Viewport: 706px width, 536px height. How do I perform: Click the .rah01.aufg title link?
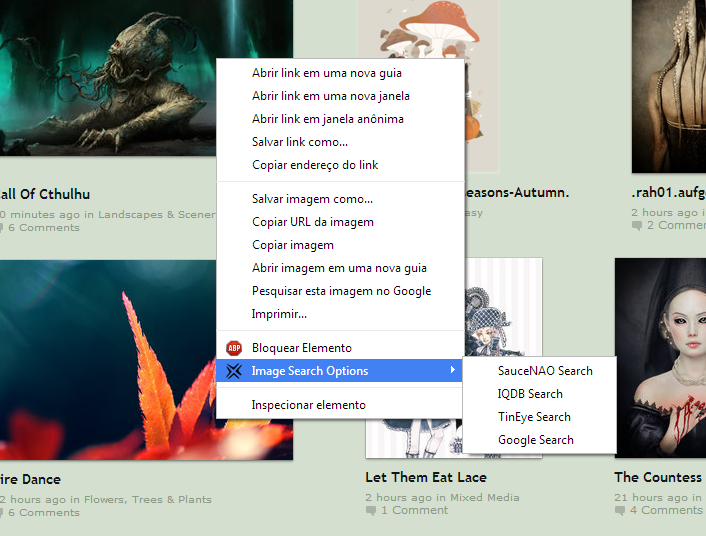tap(669, 192)
